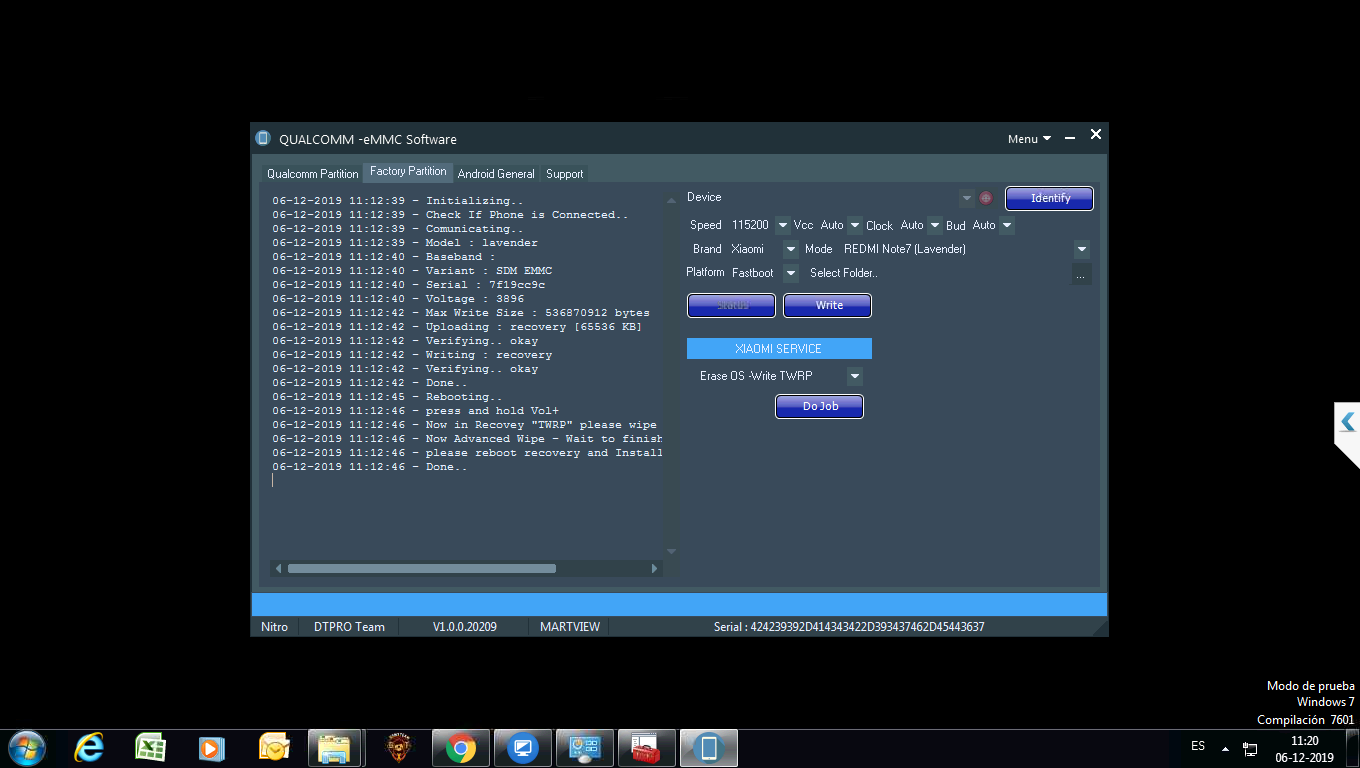Open Windows Media Player from the taskbar
This screenshot has width=1360, height=768.
pos(211,747)
